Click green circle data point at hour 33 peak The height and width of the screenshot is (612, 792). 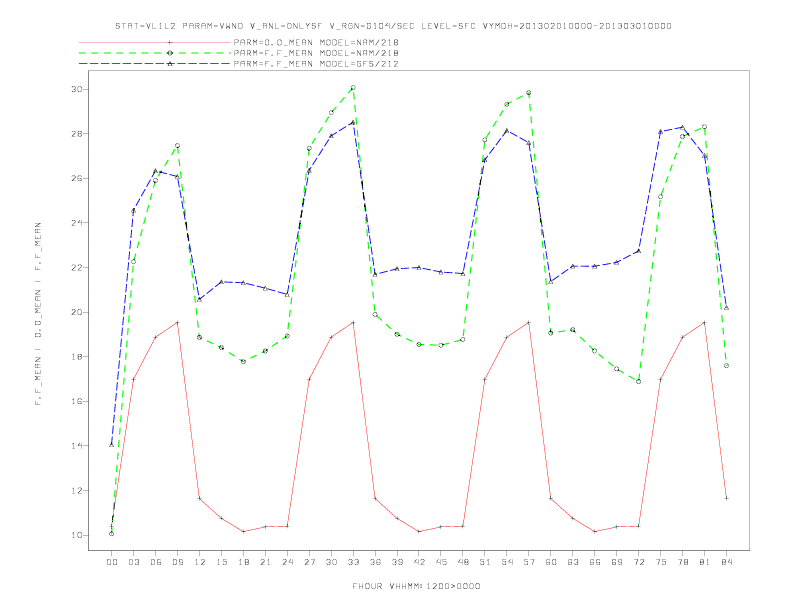353,88
